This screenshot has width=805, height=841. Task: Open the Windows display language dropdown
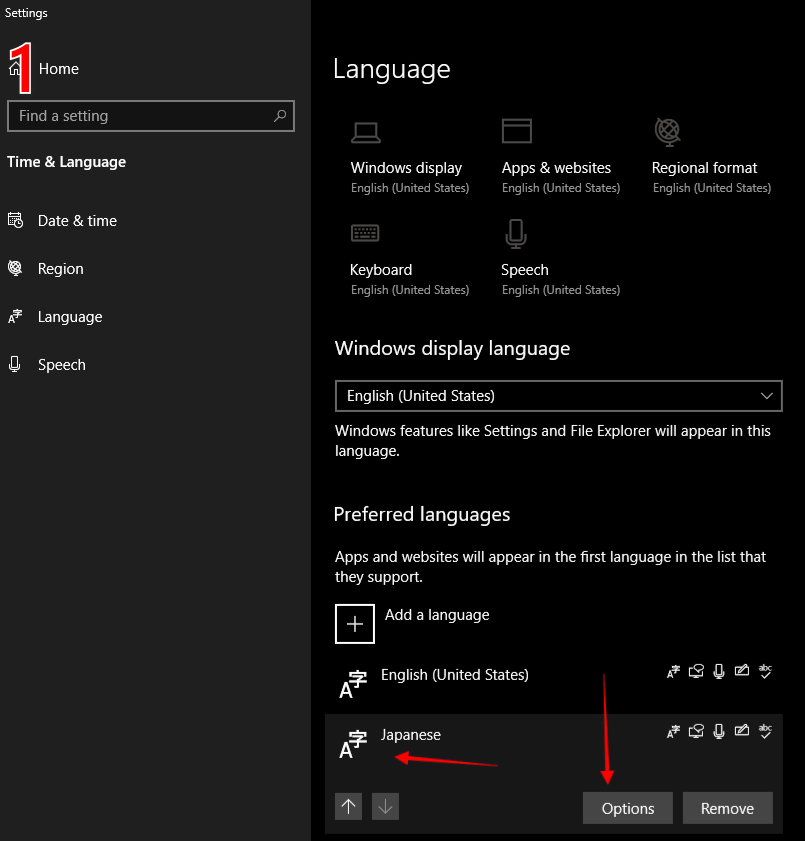coord(558,396)
